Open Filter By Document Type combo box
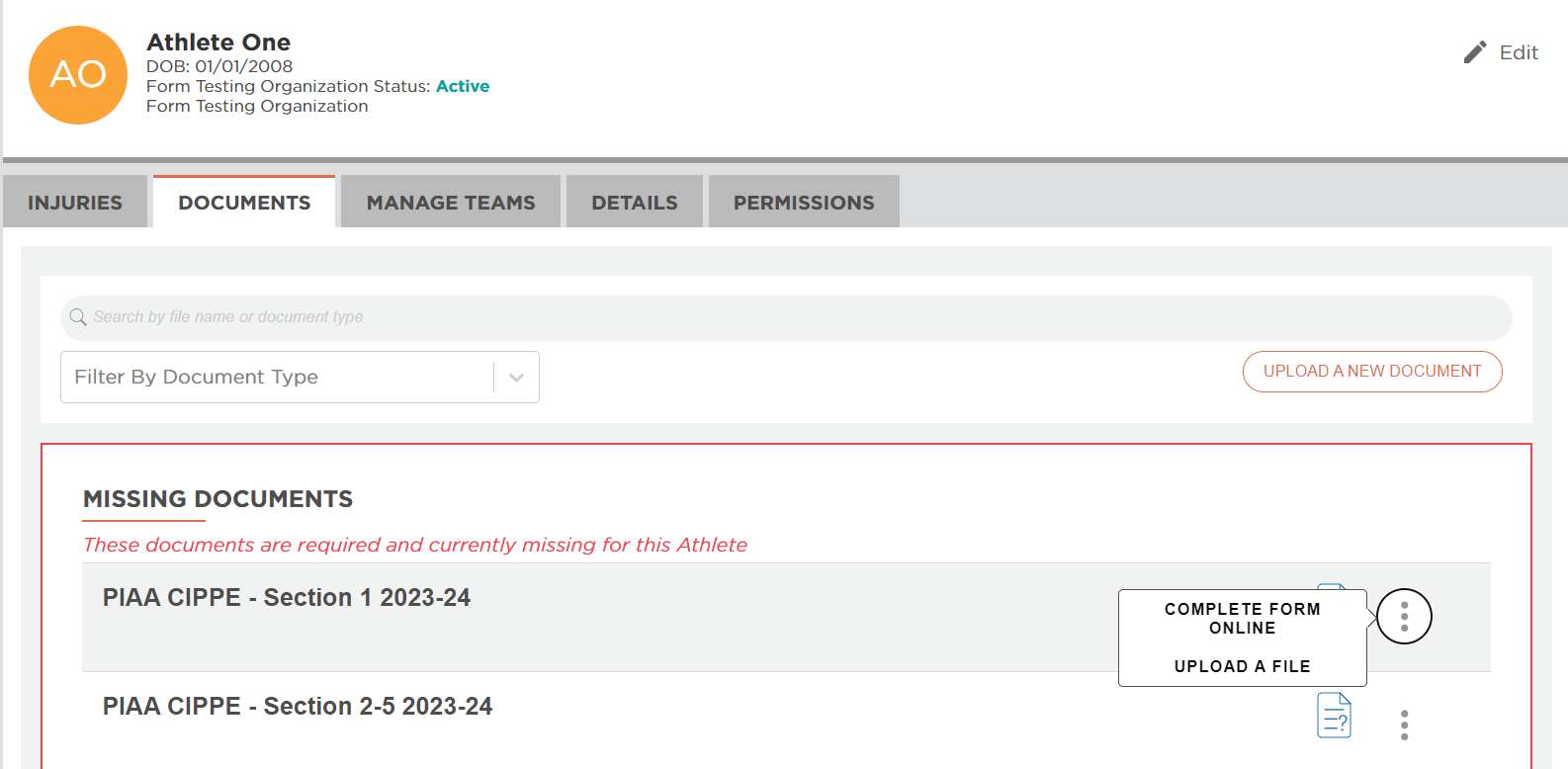 [x=300, y=377]
